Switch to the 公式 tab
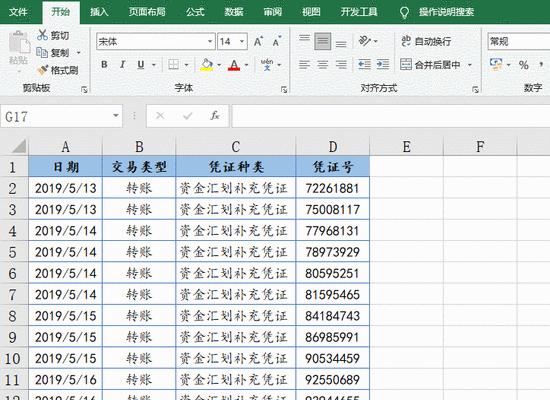This screenshot has width=550, height=400. click(195, 12)
